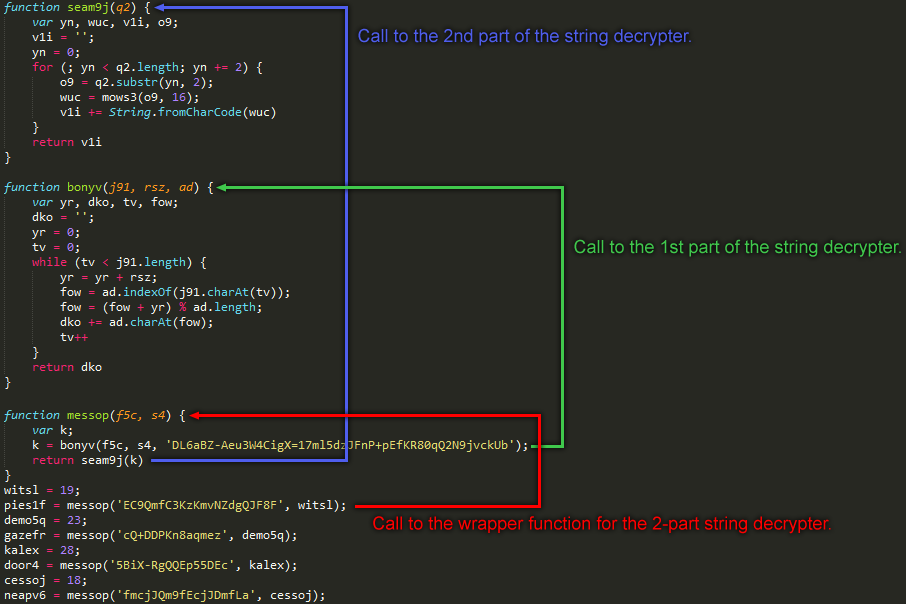Click the mows3(o9, 16) call
This screenshot has height=604, width=906.
[150, 97]
